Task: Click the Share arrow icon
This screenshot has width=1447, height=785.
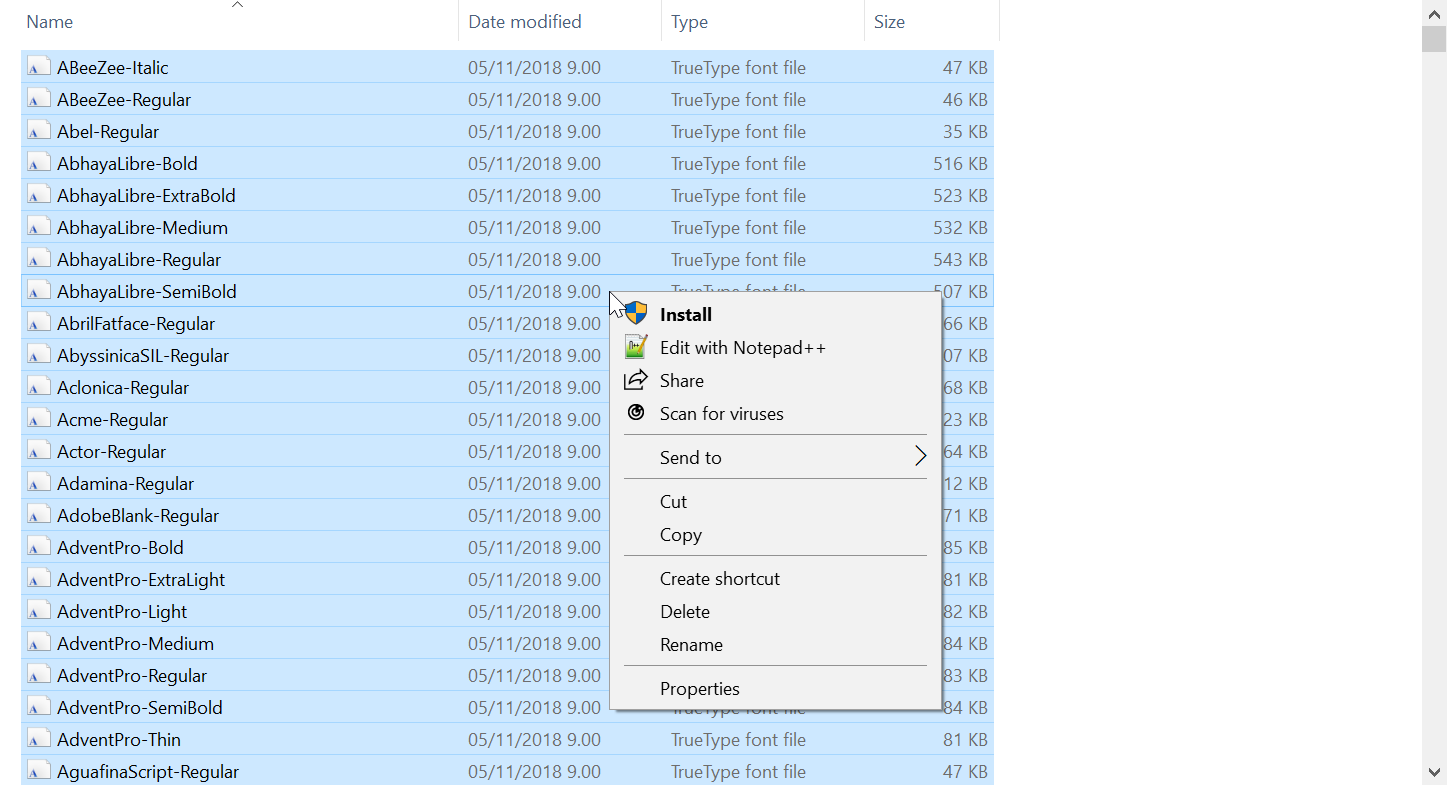Action: 636,380
